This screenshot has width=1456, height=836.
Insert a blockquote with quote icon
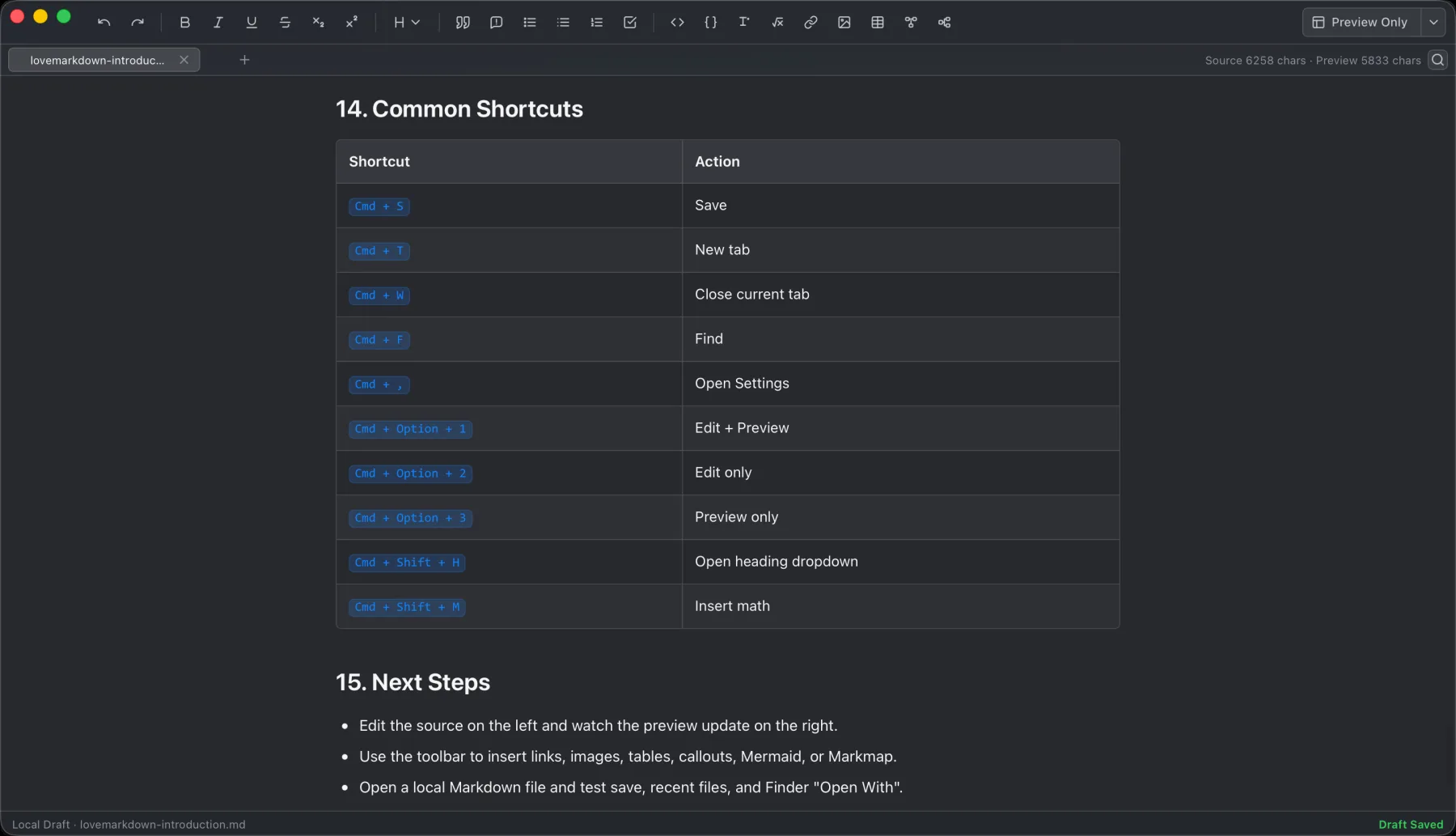[x=463, y=23]
